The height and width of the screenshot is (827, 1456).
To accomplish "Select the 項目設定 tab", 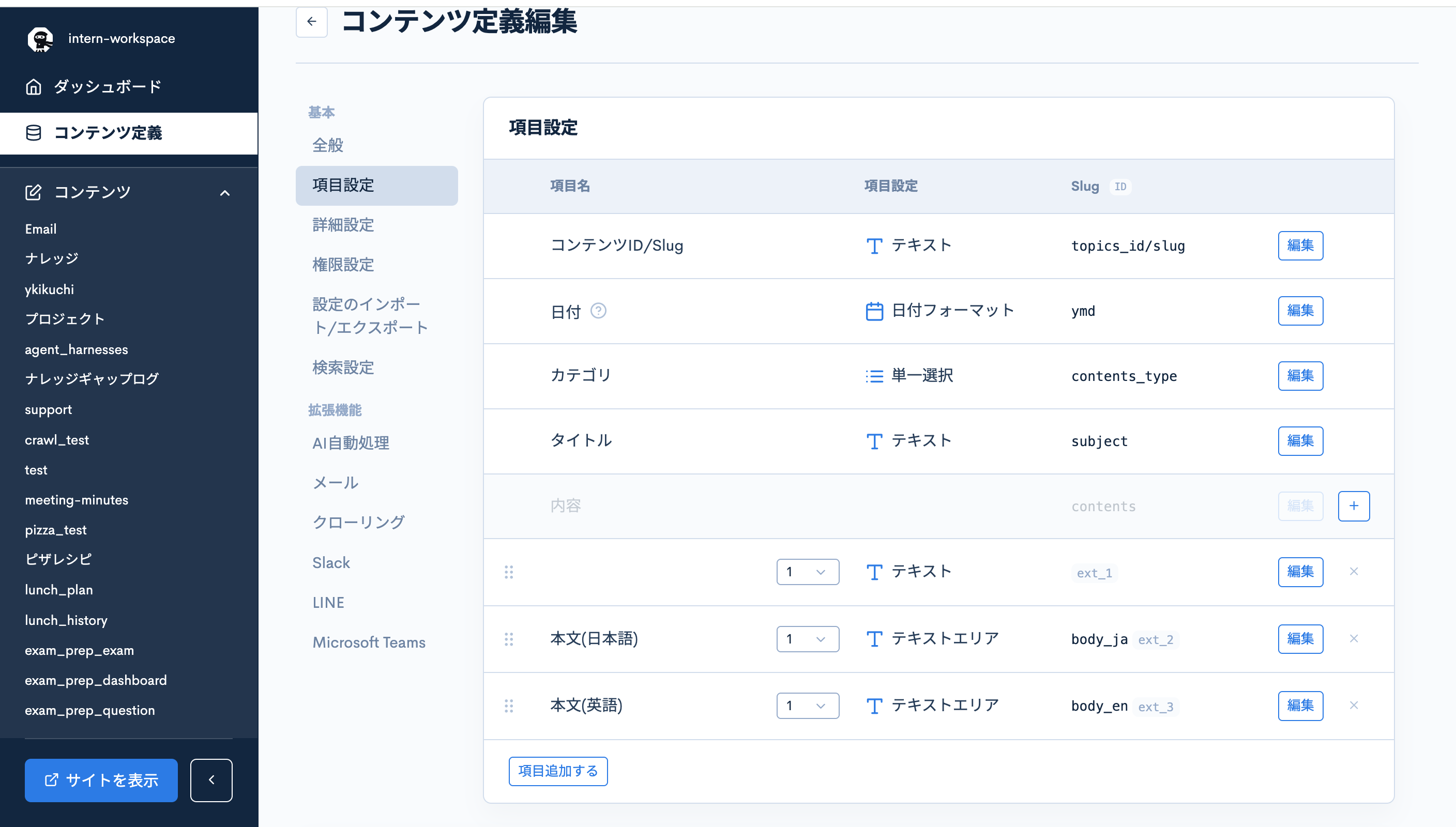I will tap(376, 186).
